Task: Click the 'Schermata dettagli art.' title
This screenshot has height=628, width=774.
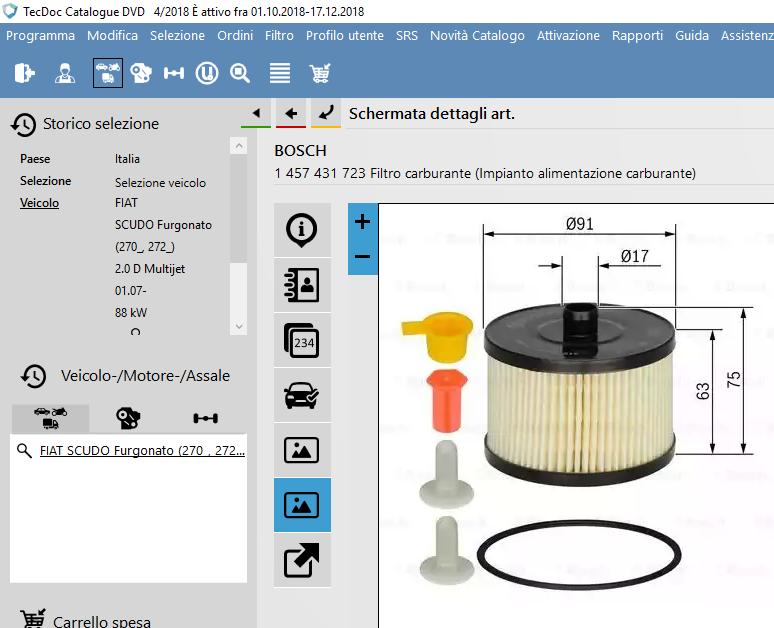Action: tap(431, 114)
